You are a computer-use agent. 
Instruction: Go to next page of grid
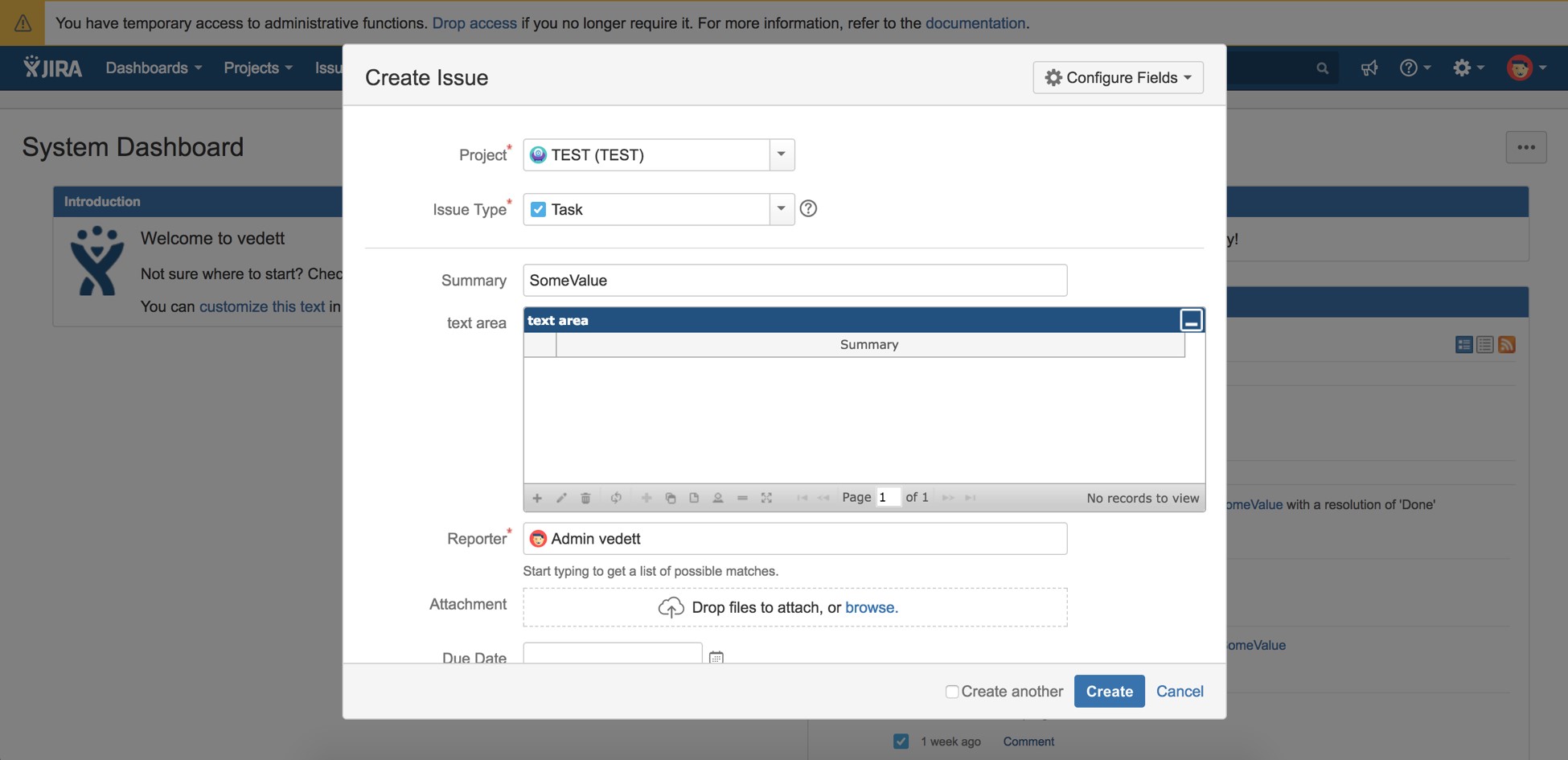(948, 498)
